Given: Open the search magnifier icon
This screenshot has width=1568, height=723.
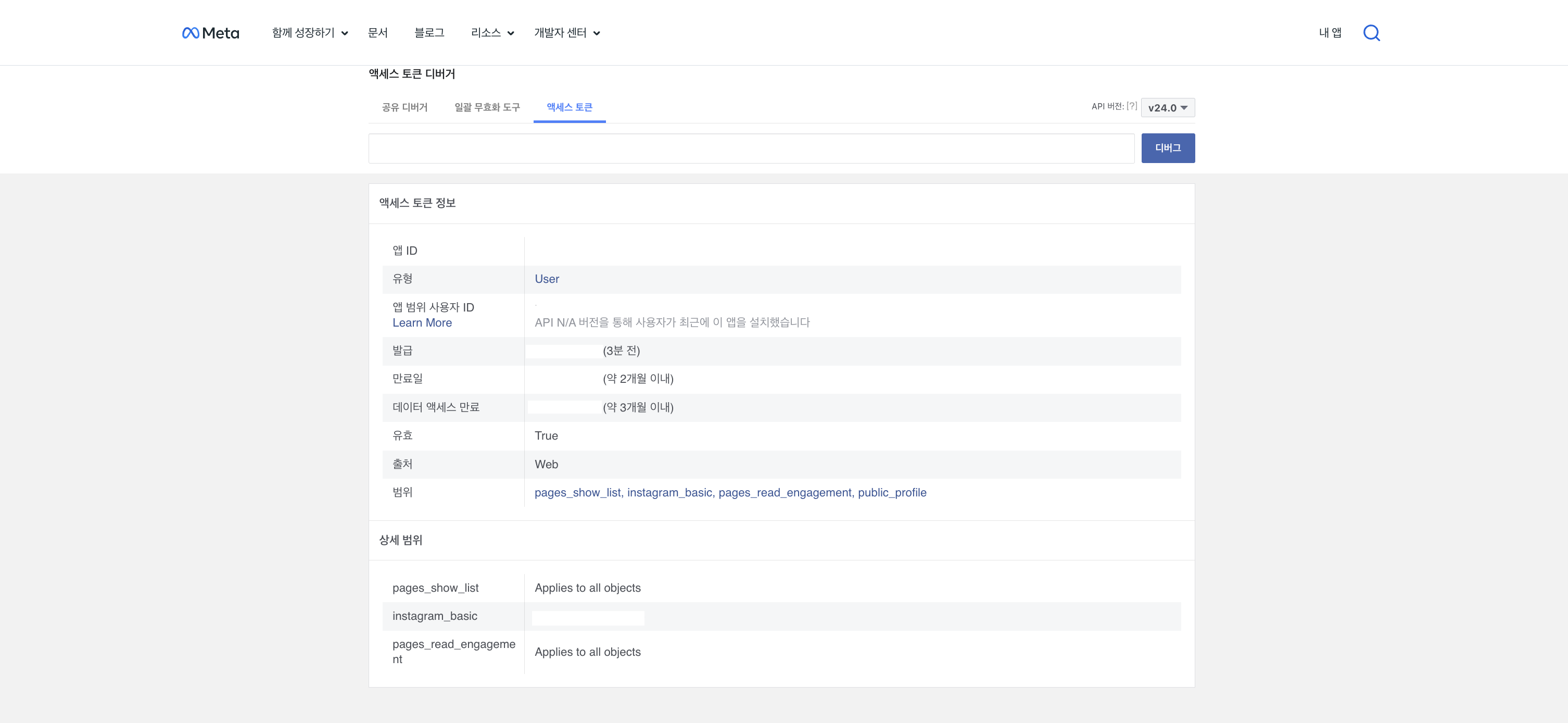Looking at the screenshot, I should coord(1371,33).
